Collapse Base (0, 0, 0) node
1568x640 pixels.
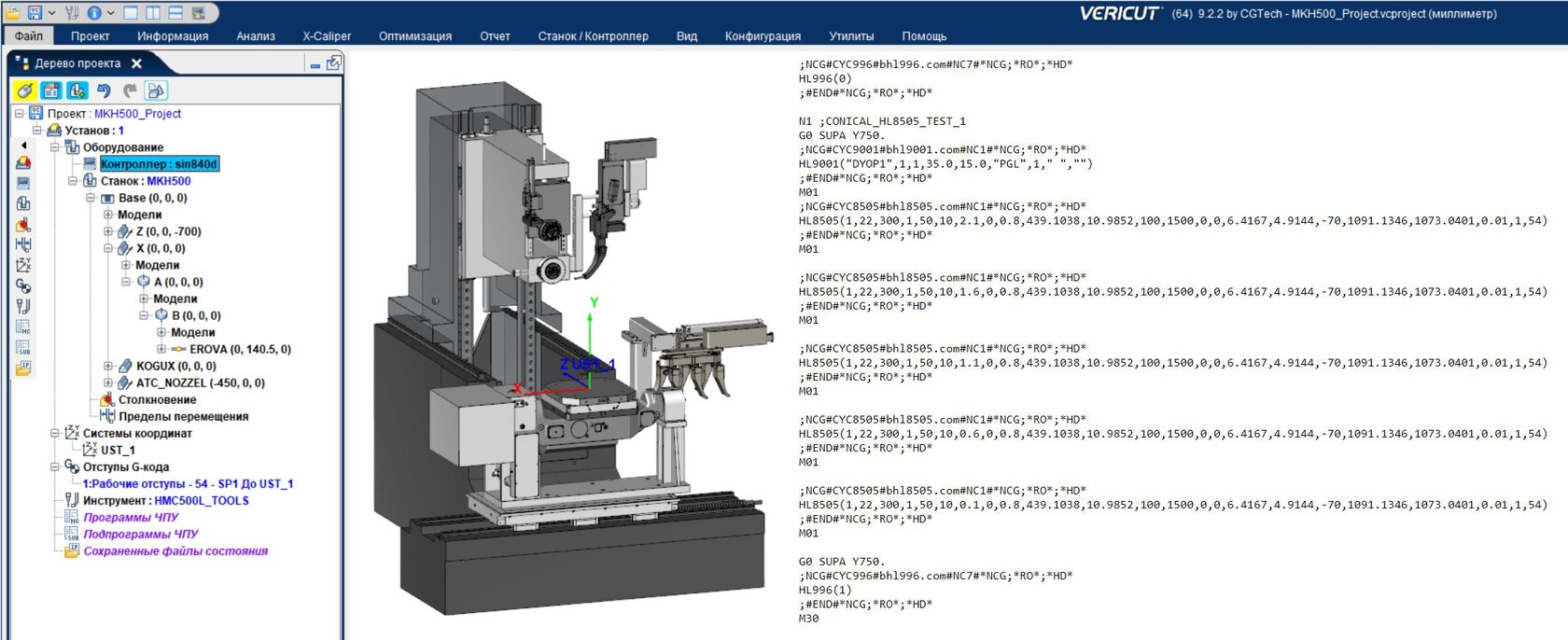(x=91, y=198)
